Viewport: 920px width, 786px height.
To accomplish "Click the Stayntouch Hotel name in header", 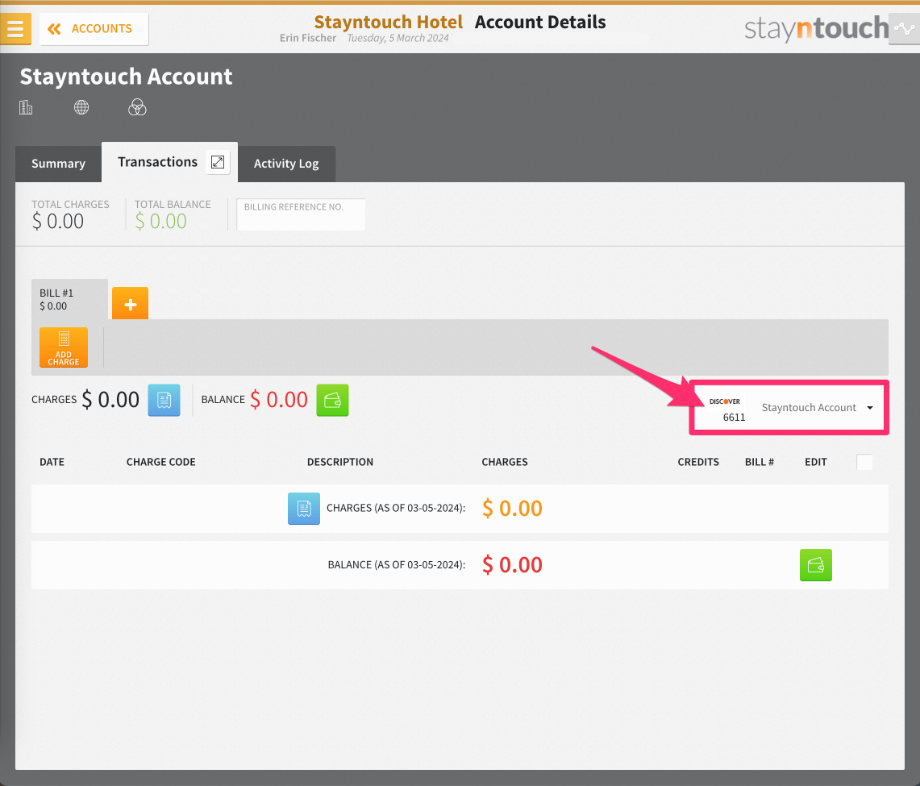I will (388, 22).
